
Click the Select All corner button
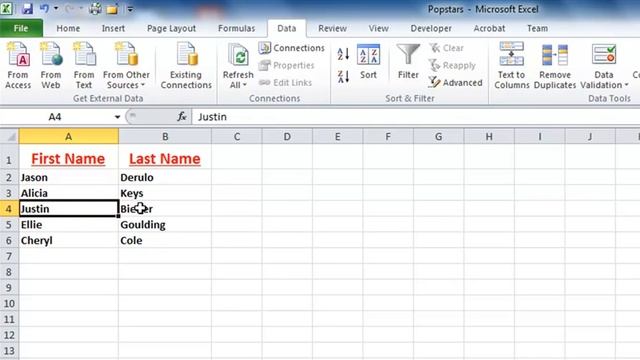pyautogui.click(x=9, y=136)
